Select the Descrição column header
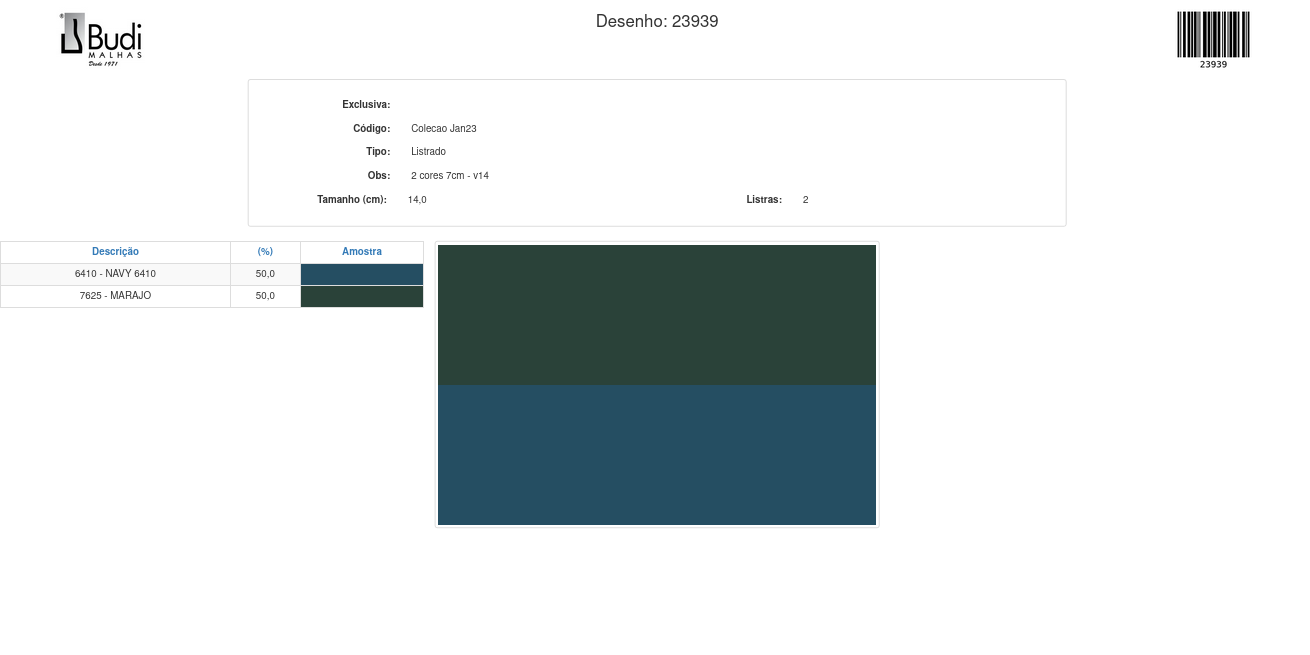 115,252
